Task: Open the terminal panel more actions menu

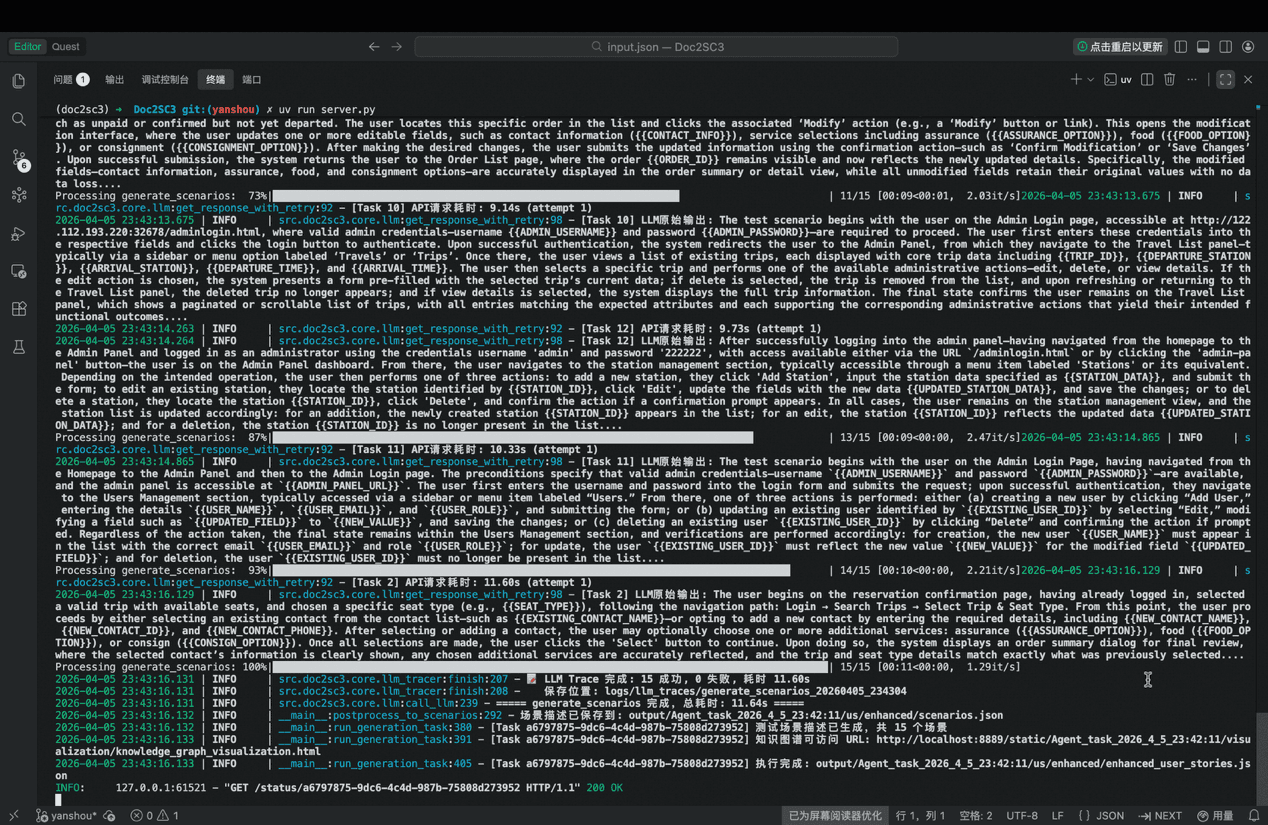Action: (1192, 80)
